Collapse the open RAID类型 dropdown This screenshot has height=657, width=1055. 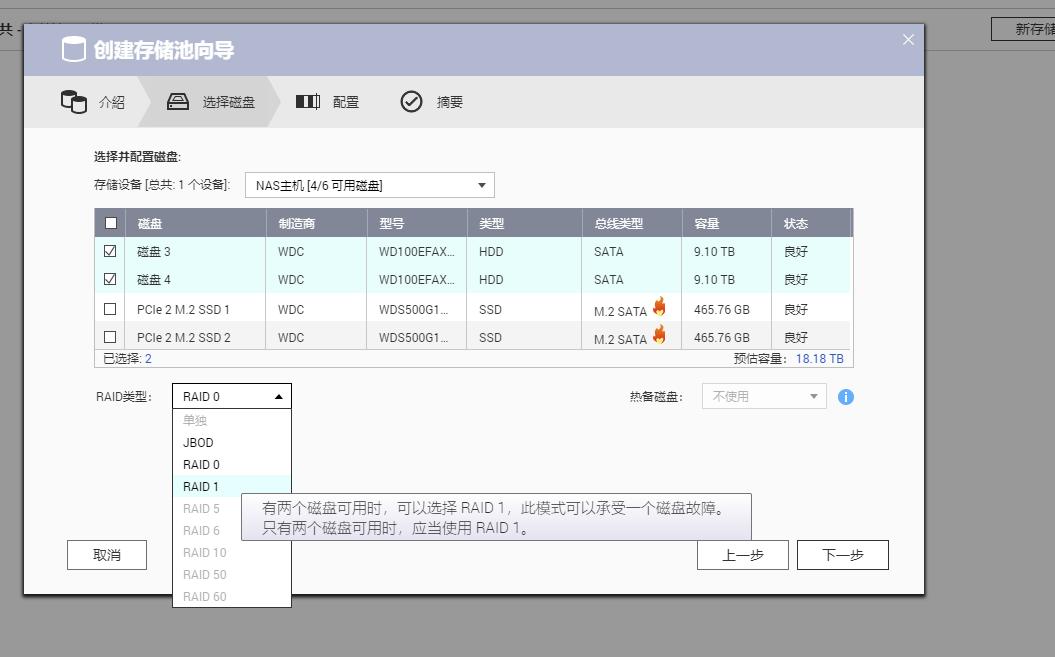pos(230,396)
